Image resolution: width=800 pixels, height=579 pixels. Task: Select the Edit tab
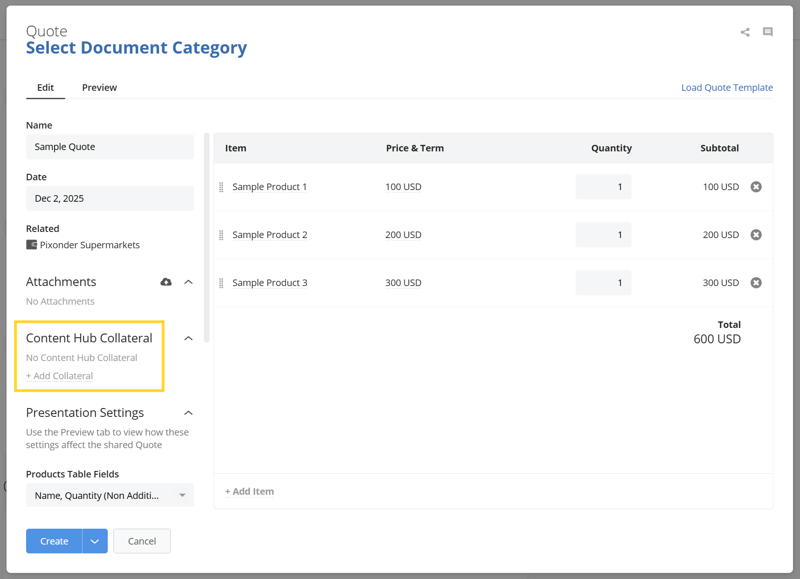pos(45,88)
